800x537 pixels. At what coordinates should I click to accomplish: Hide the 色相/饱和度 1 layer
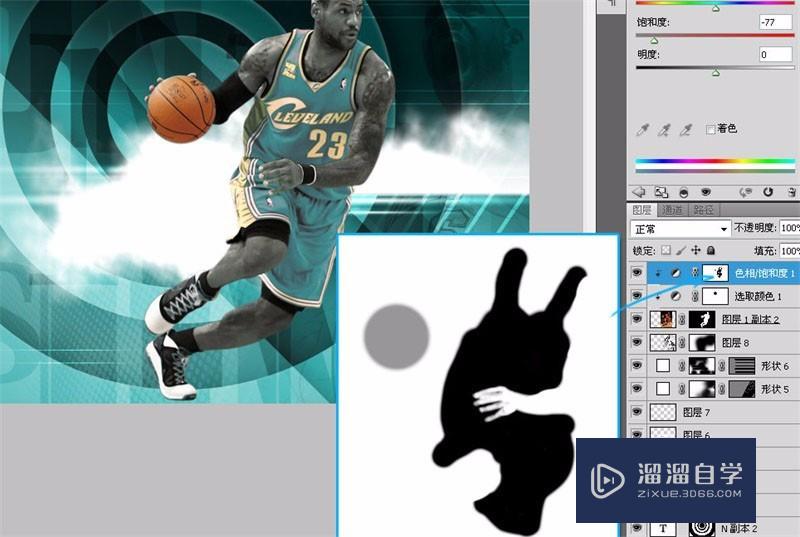click(x=637, y=273)
